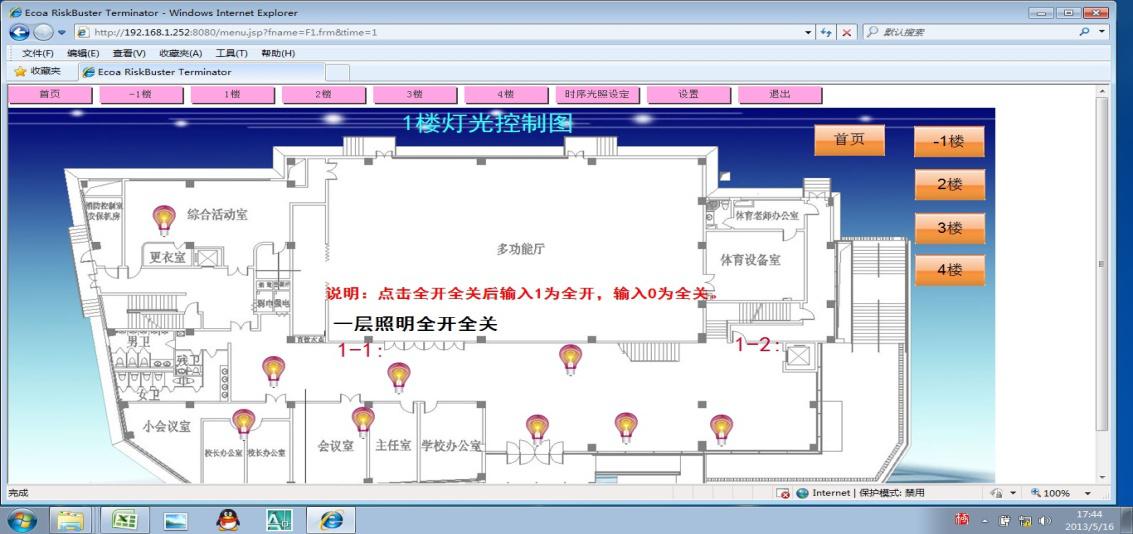Click the 一层照明全开全关 text
The height and width of the screenshot is (534, 1133).
click(416, 325)
